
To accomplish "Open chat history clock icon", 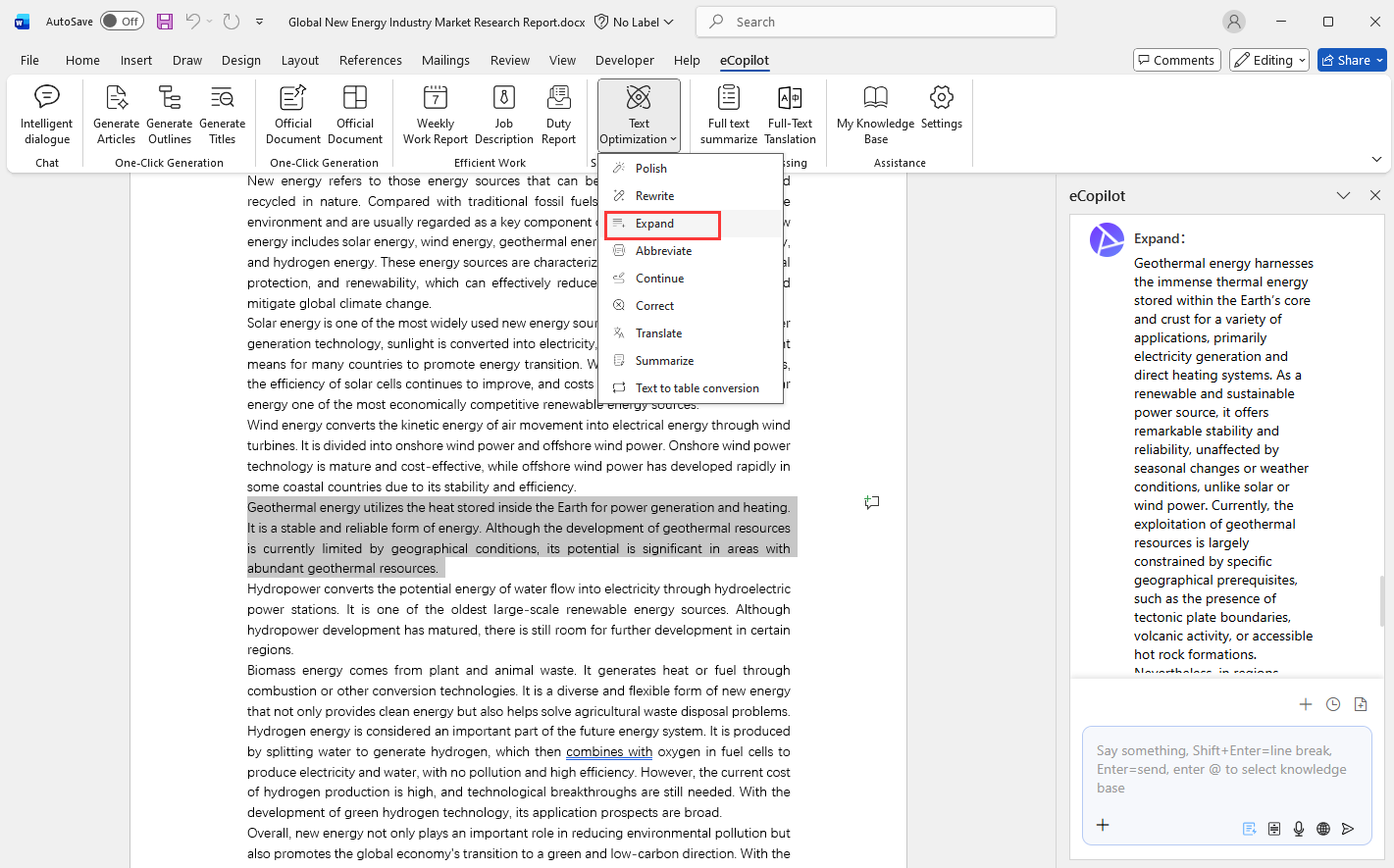I will click(1333, 704).
